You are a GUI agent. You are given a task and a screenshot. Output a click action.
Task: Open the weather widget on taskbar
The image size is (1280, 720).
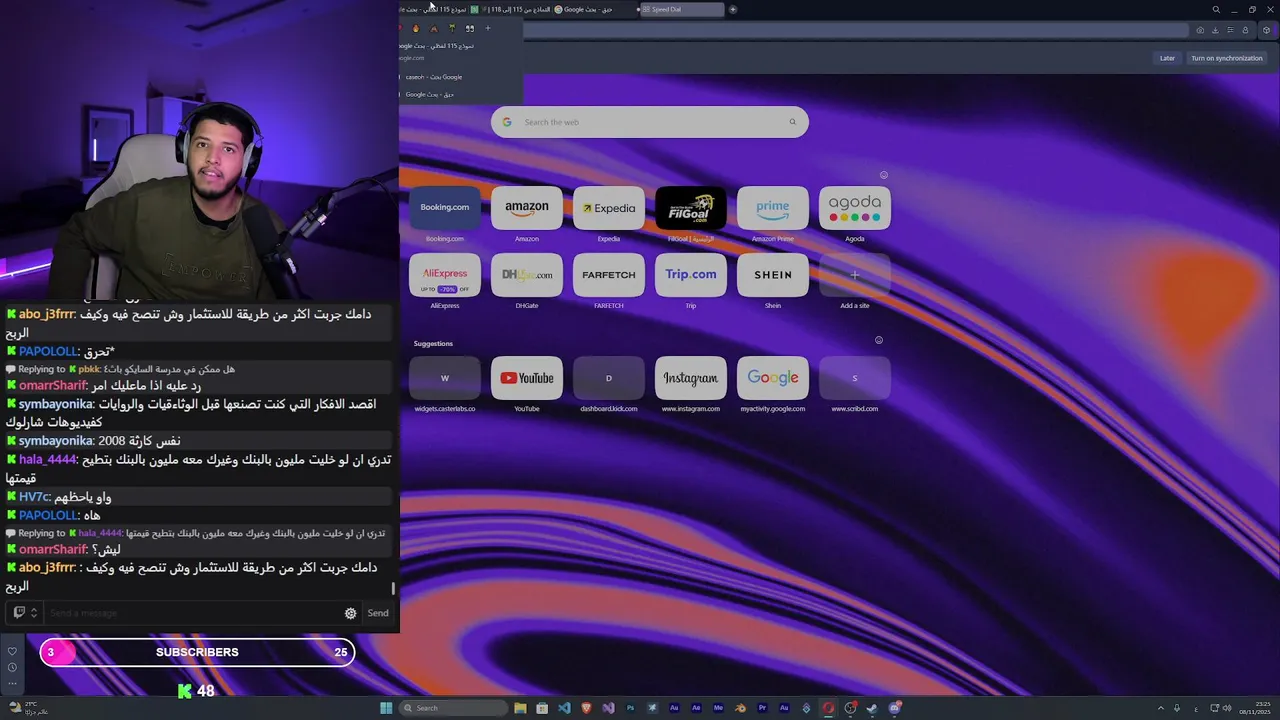click(28, 708)
